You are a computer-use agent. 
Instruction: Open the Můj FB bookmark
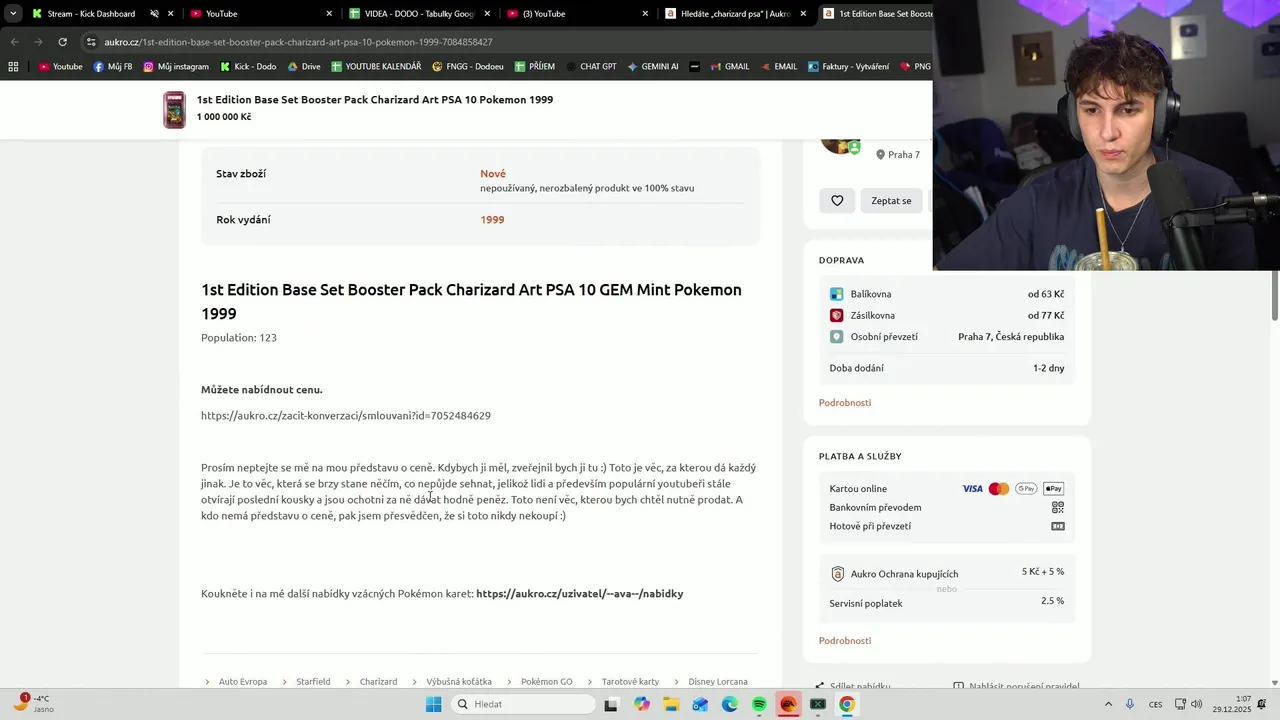(x=112, y=67)
